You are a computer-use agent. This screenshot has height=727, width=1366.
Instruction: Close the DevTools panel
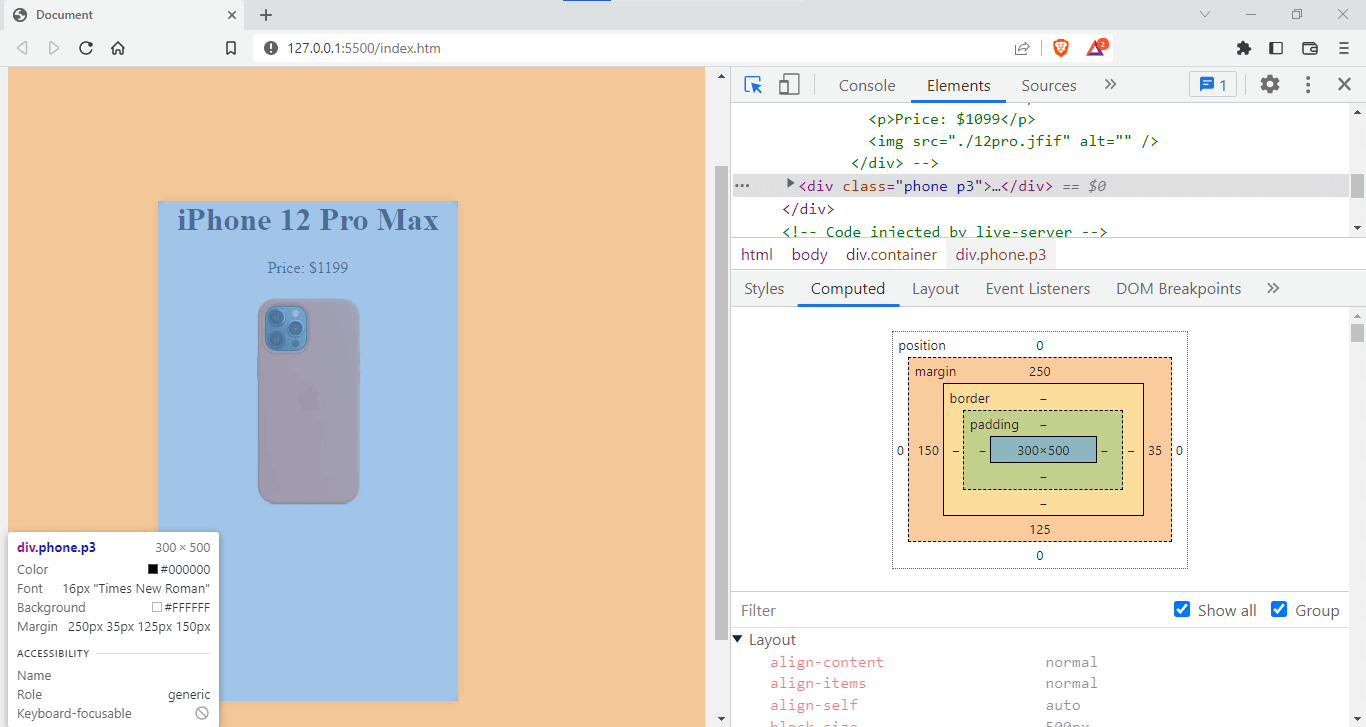(x=1344, y=85)
